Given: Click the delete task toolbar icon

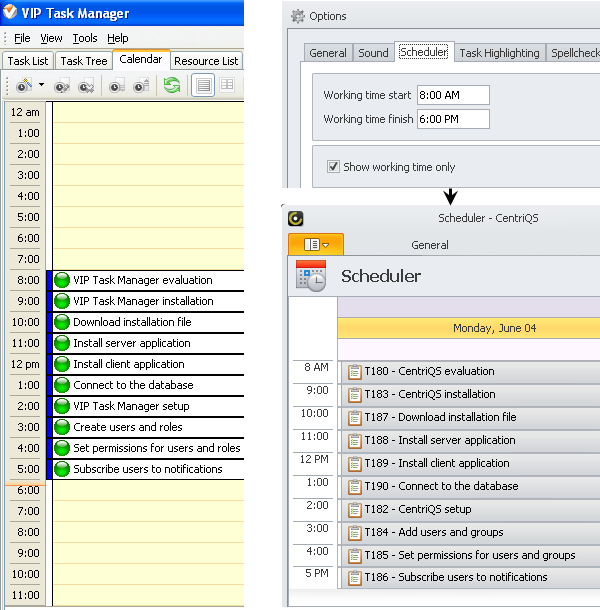Looking at the screenshot, I should pos(85,86).
